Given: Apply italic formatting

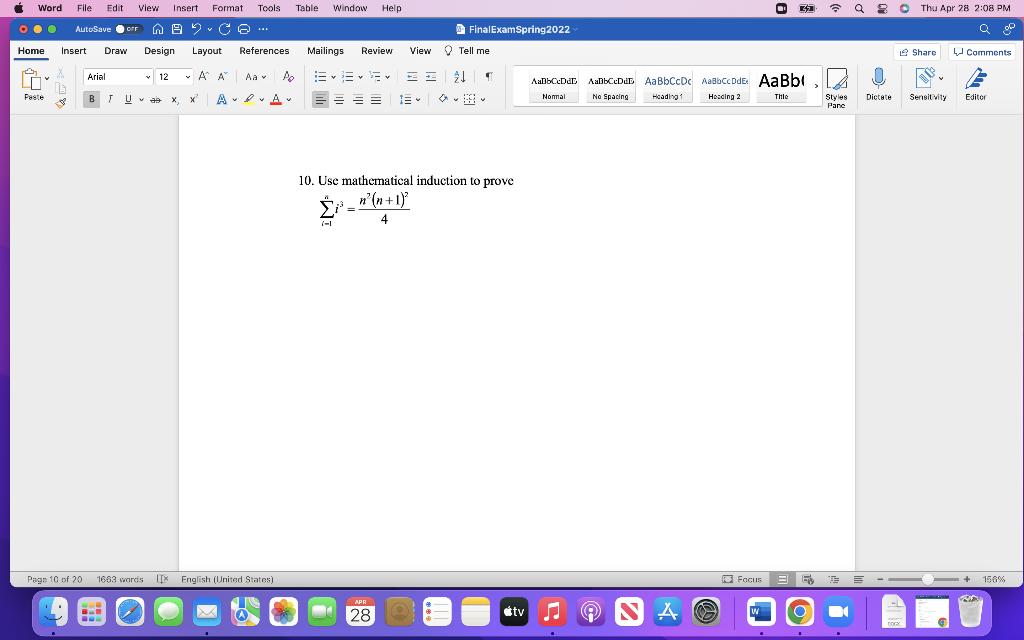Looking at the screenshot, I should [110, 99].
